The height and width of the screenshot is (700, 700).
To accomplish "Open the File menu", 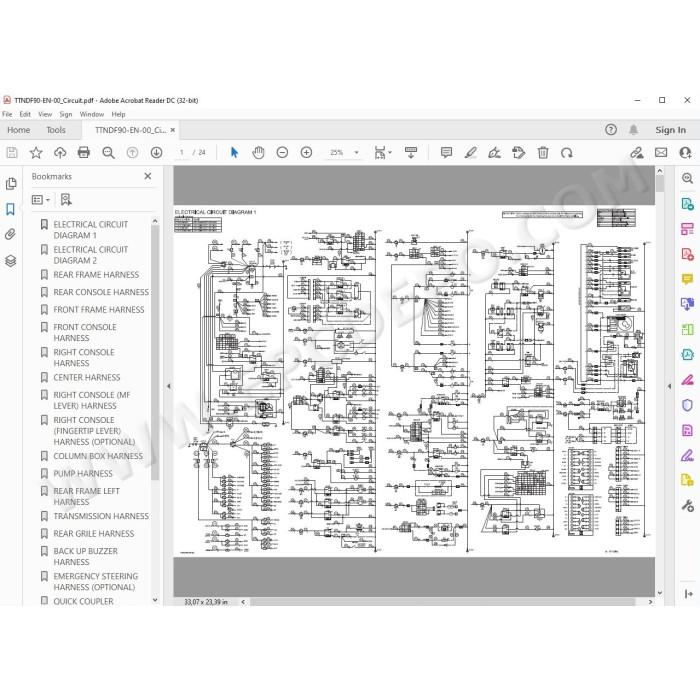I will coord(7,114).
